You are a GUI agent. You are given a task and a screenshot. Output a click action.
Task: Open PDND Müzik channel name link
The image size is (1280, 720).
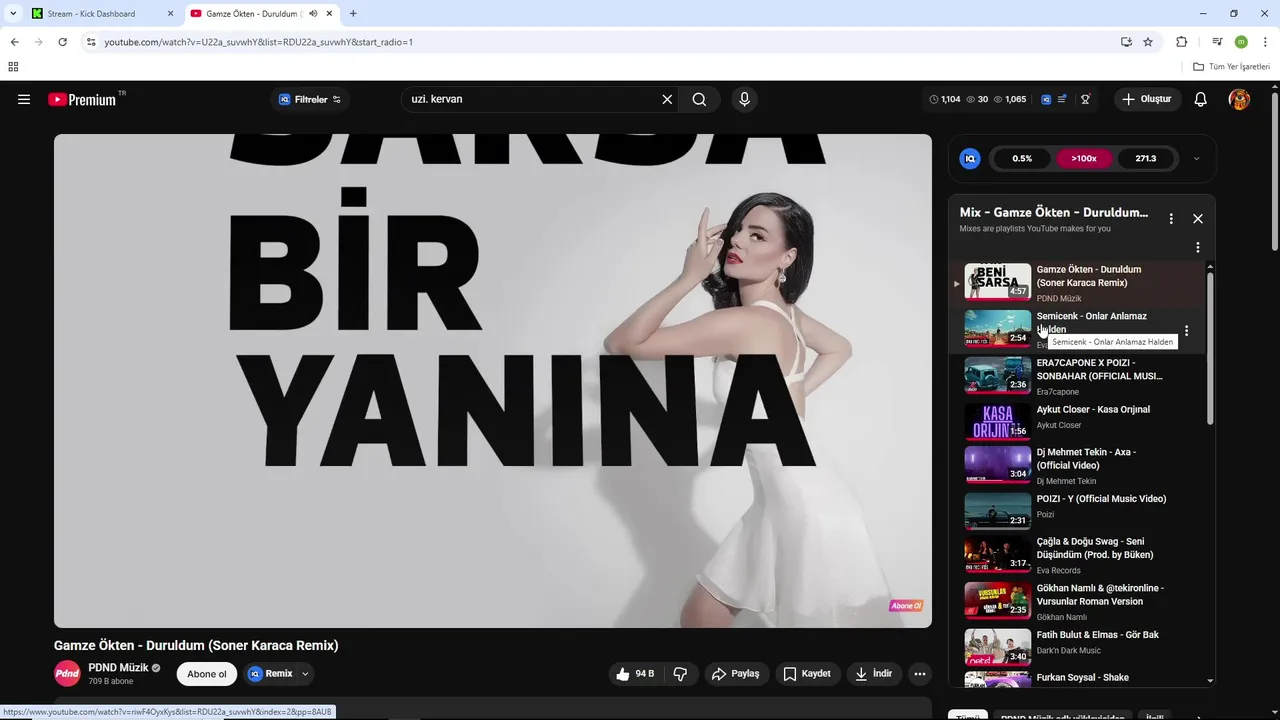click(118, 667)
